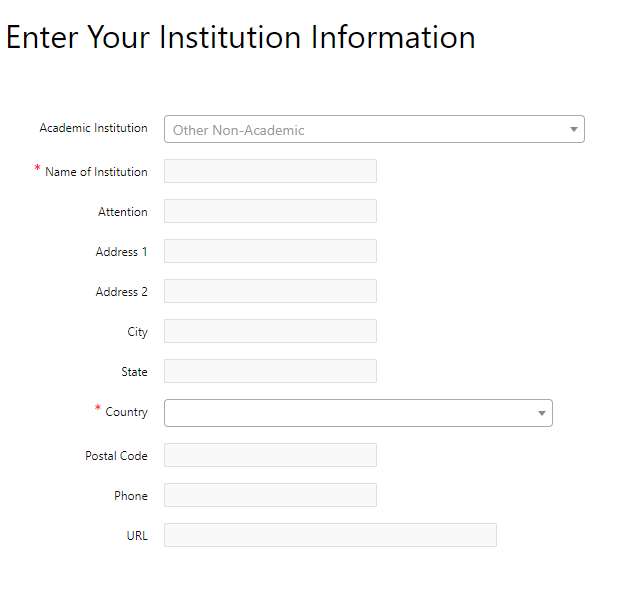640x600 pixels.
Task: Click the Country dropdown arrow icon
Action: tap(542, 413)
